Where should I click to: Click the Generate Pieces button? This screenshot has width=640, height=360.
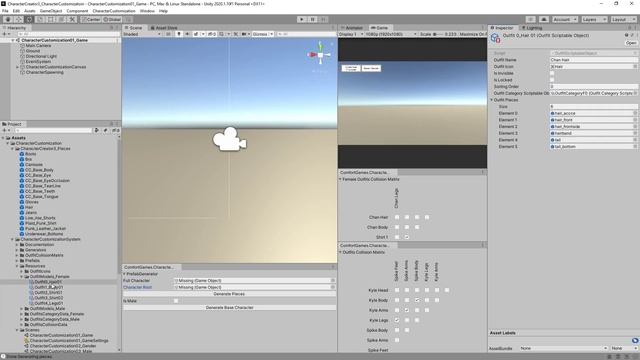[229, 294]
